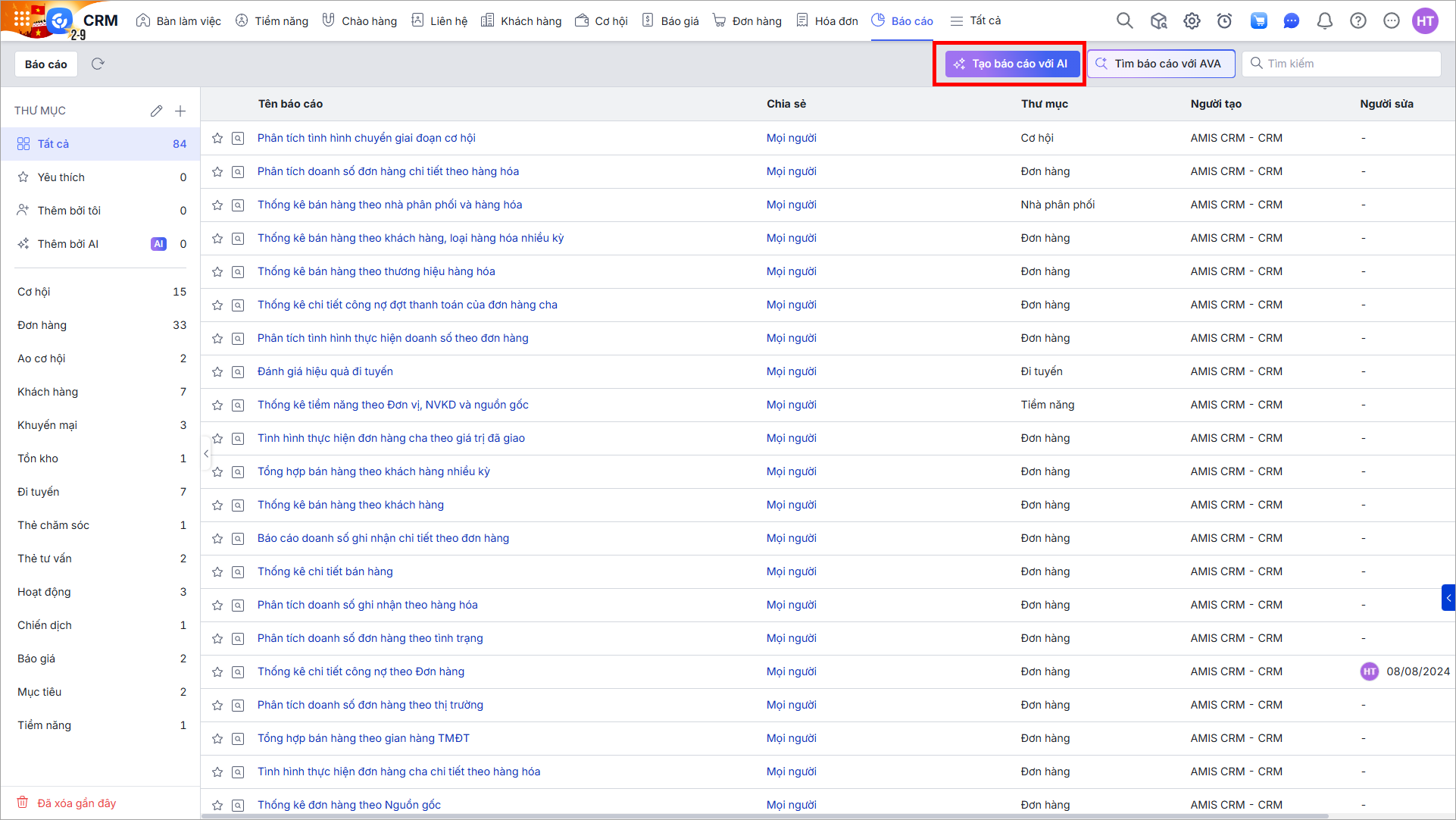Viewport: 1456px width, 820px height.
Task: Open report Phân tích doanh số đơn hàng theo thị trường
Action: 370,705
